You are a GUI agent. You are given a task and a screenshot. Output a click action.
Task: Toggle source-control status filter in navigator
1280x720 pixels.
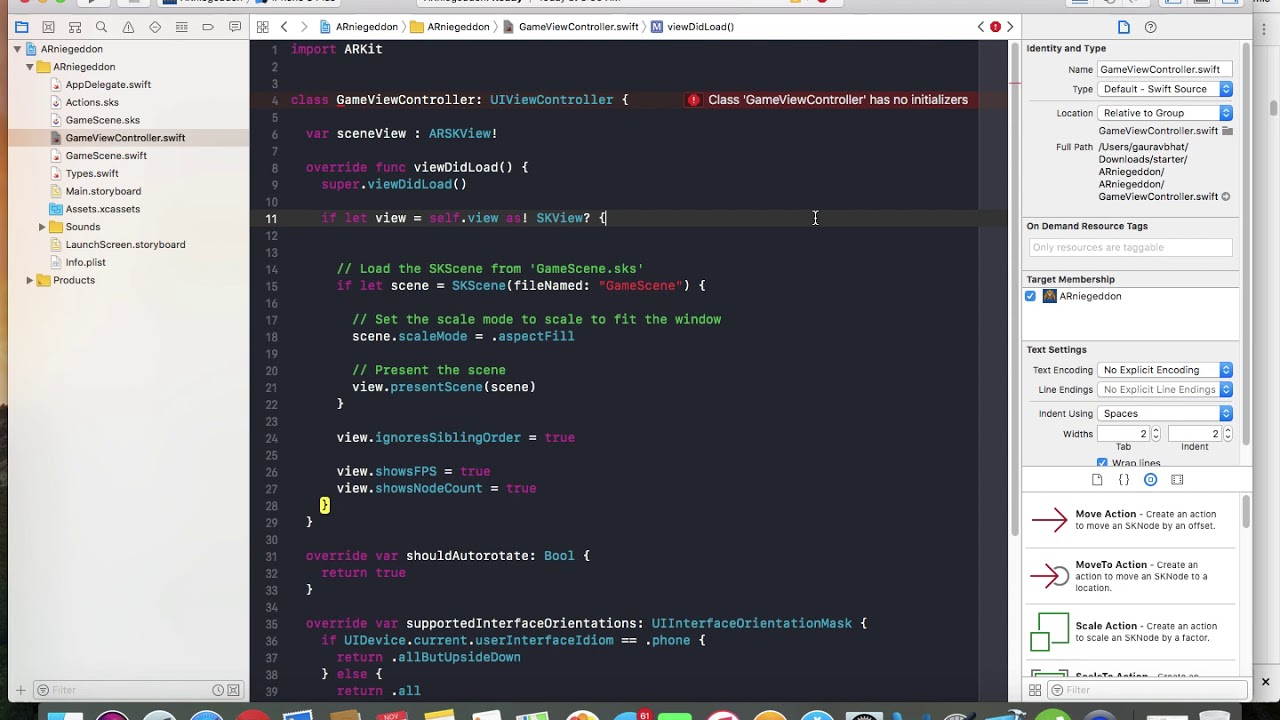coord(233,690)
